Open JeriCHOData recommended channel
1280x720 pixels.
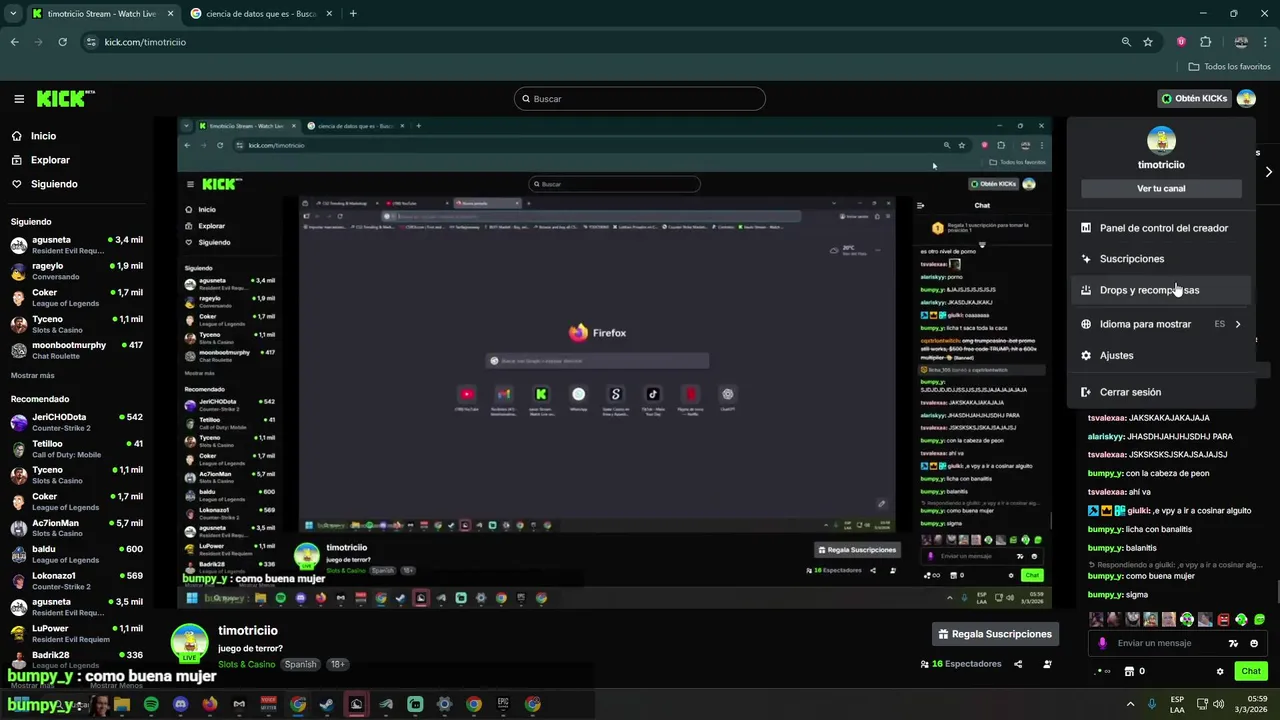[77, 422]
